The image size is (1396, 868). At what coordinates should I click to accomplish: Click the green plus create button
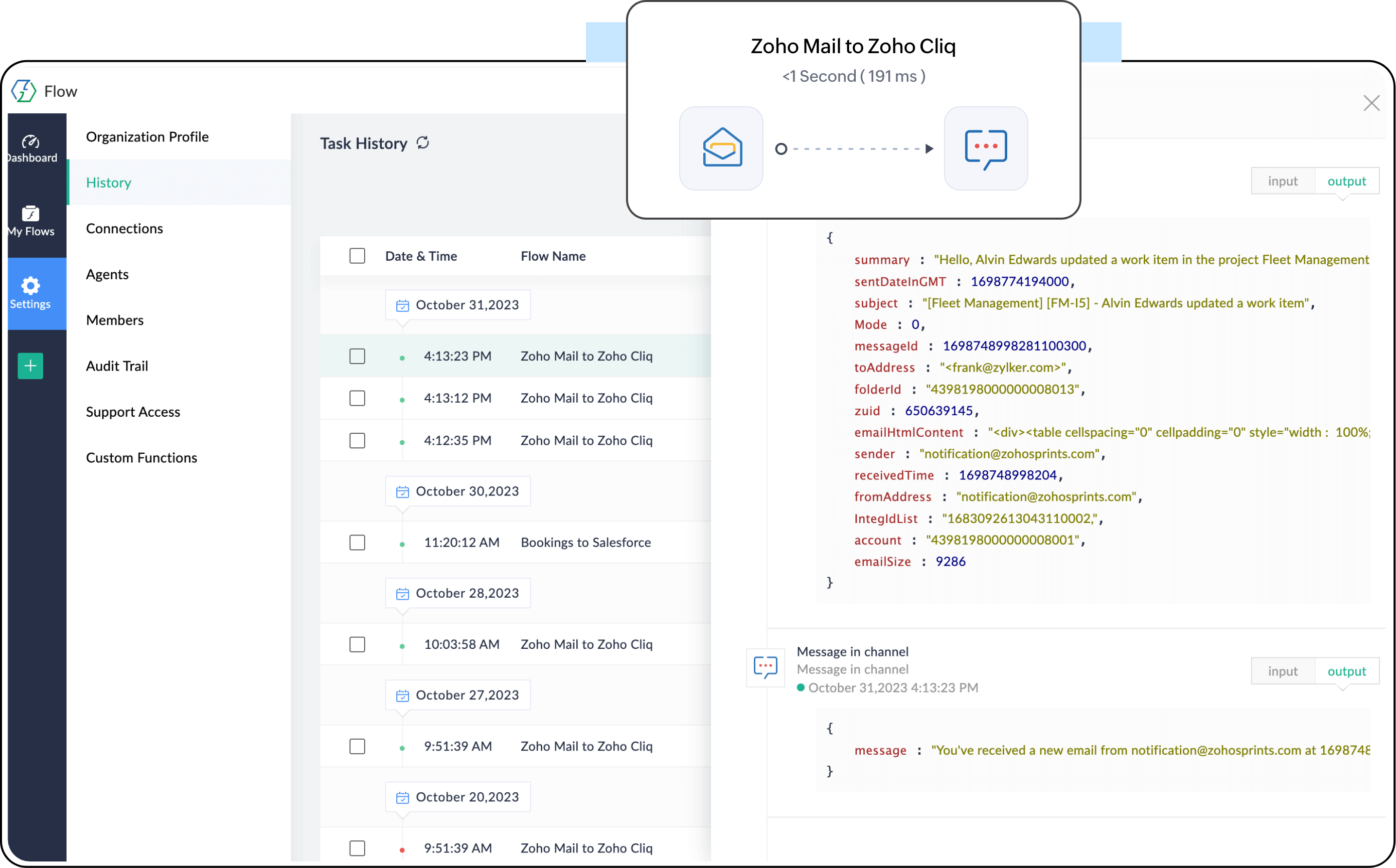(31, 366)
